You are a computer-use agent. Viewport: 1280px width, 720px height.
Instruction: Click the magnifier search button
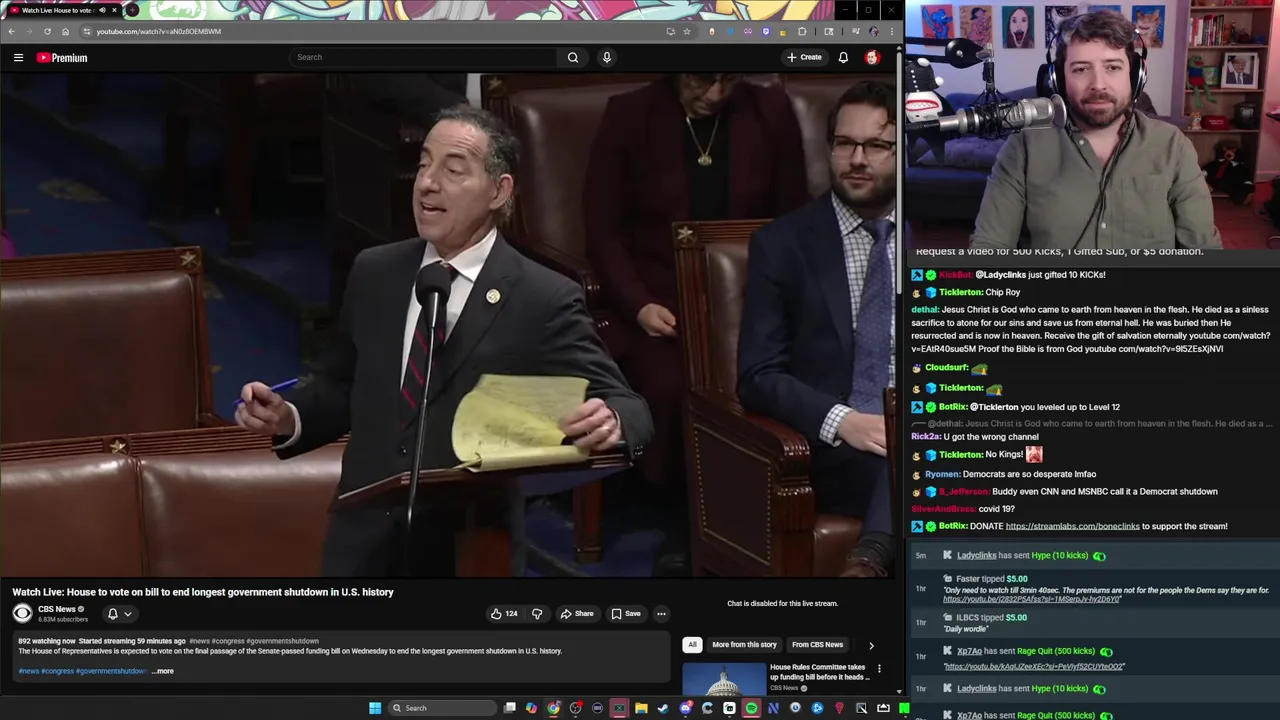click(x=573, y=57)
